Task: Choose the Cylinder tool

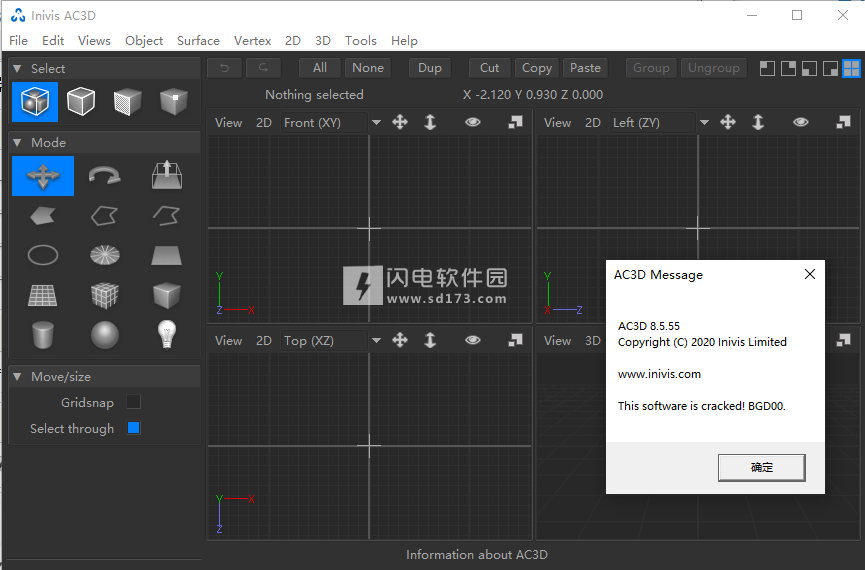Action: click(42, 335)
